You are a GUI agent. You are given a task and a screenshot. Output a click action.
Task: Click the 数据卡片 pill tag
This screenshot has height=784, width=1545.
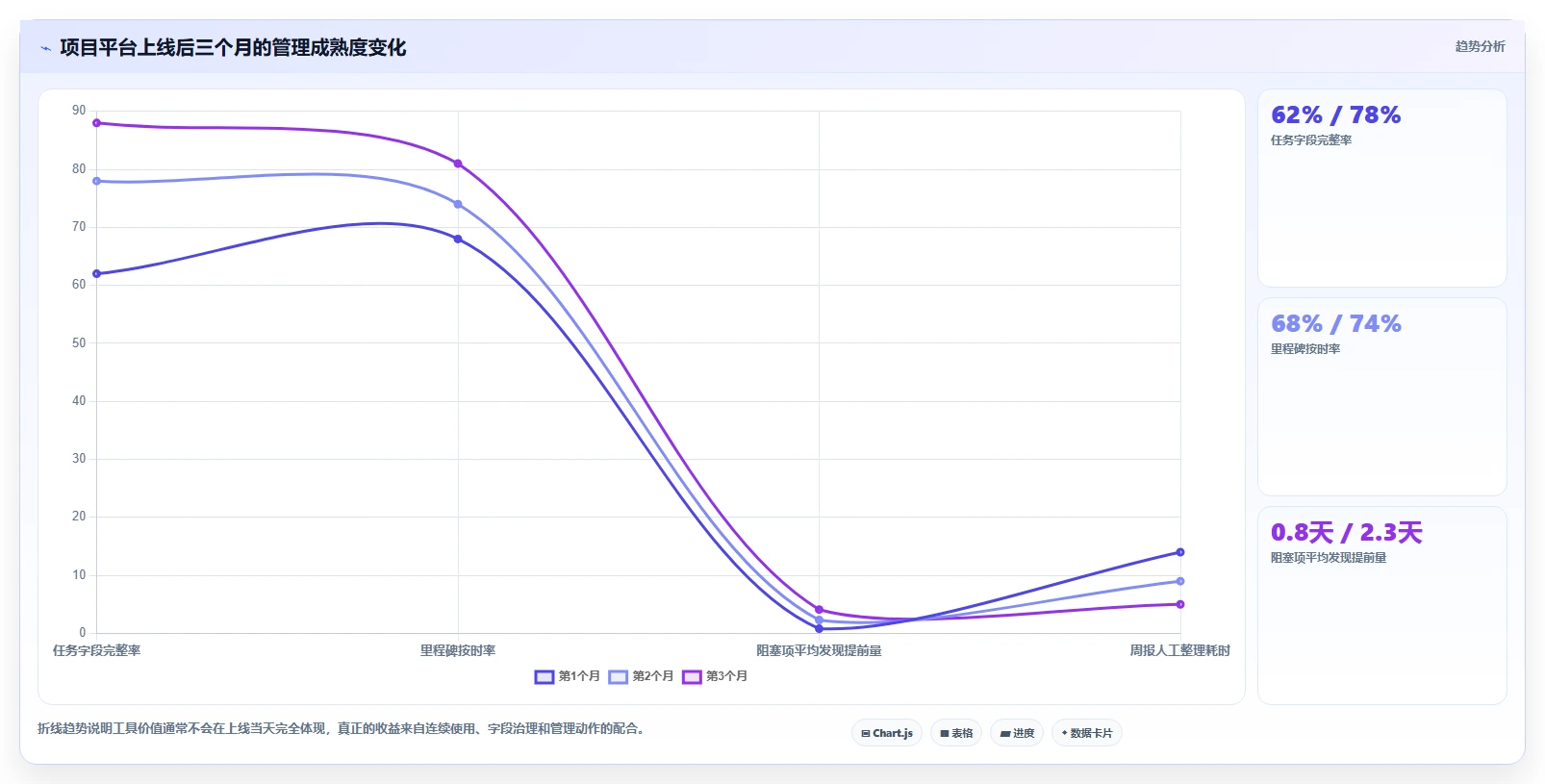(1087, 733)
